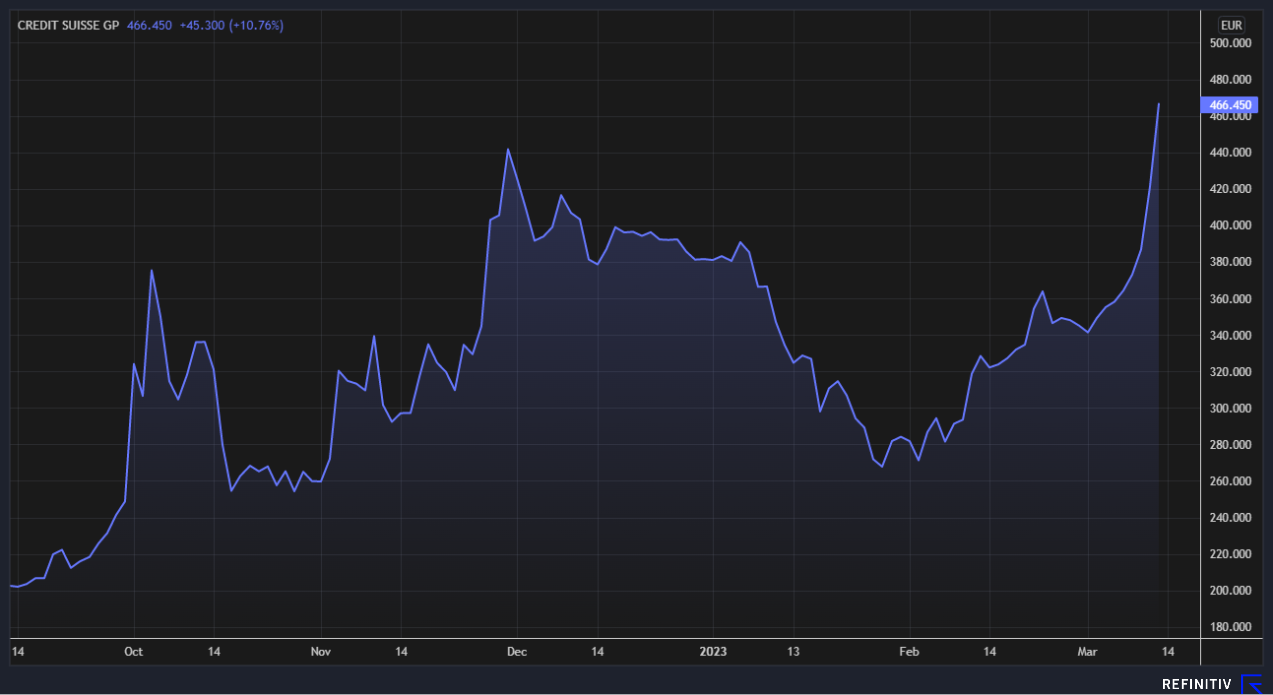The height and width of the screenshot is (695, 1273).
Task: Click the Dec date label on time axis
Action: pos(517,651)
